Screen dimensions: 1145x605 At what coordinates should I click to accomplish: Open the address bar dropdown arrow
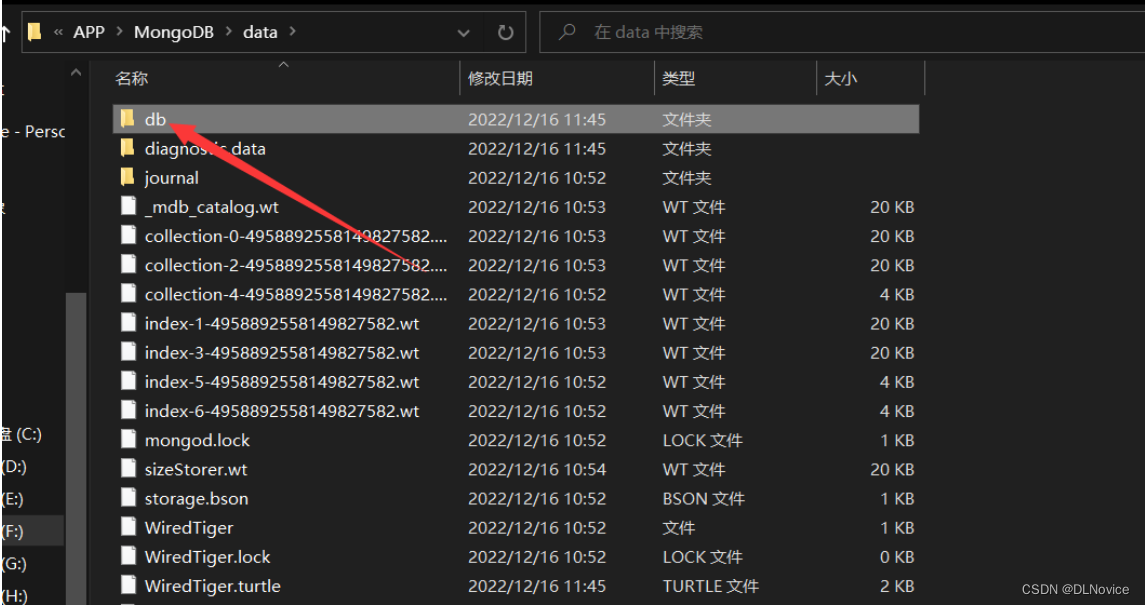463,31
